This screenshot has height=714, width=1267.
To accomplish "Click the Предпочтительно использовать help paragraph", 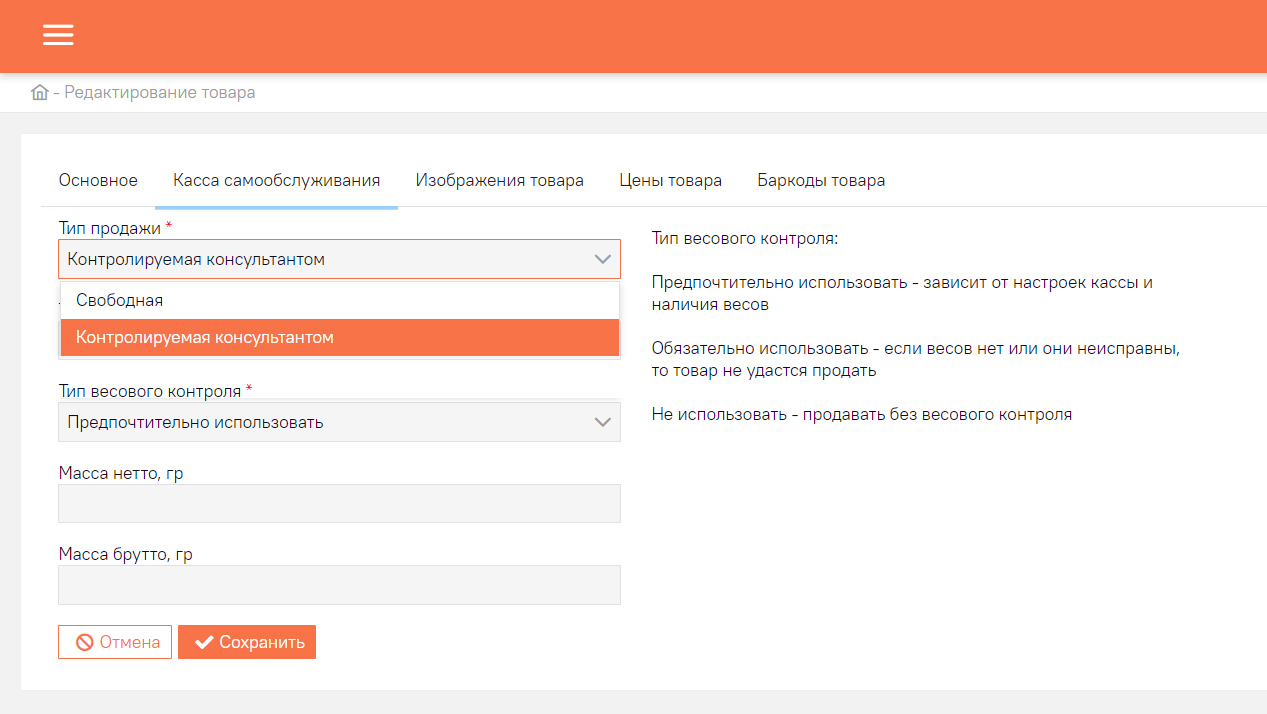I will click(x=902, y=293).
